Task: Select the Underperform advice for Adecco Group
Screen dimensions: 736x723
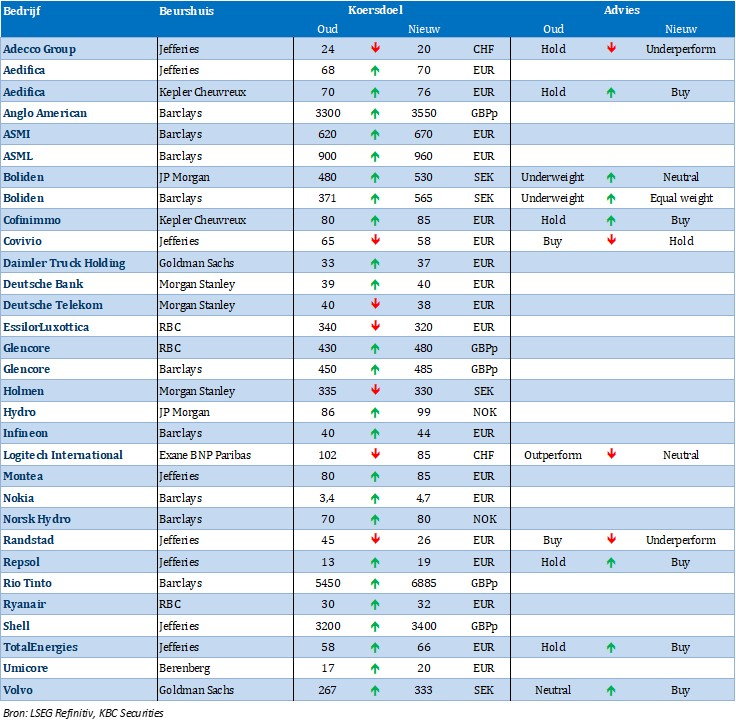Action: tap(680, 48)
